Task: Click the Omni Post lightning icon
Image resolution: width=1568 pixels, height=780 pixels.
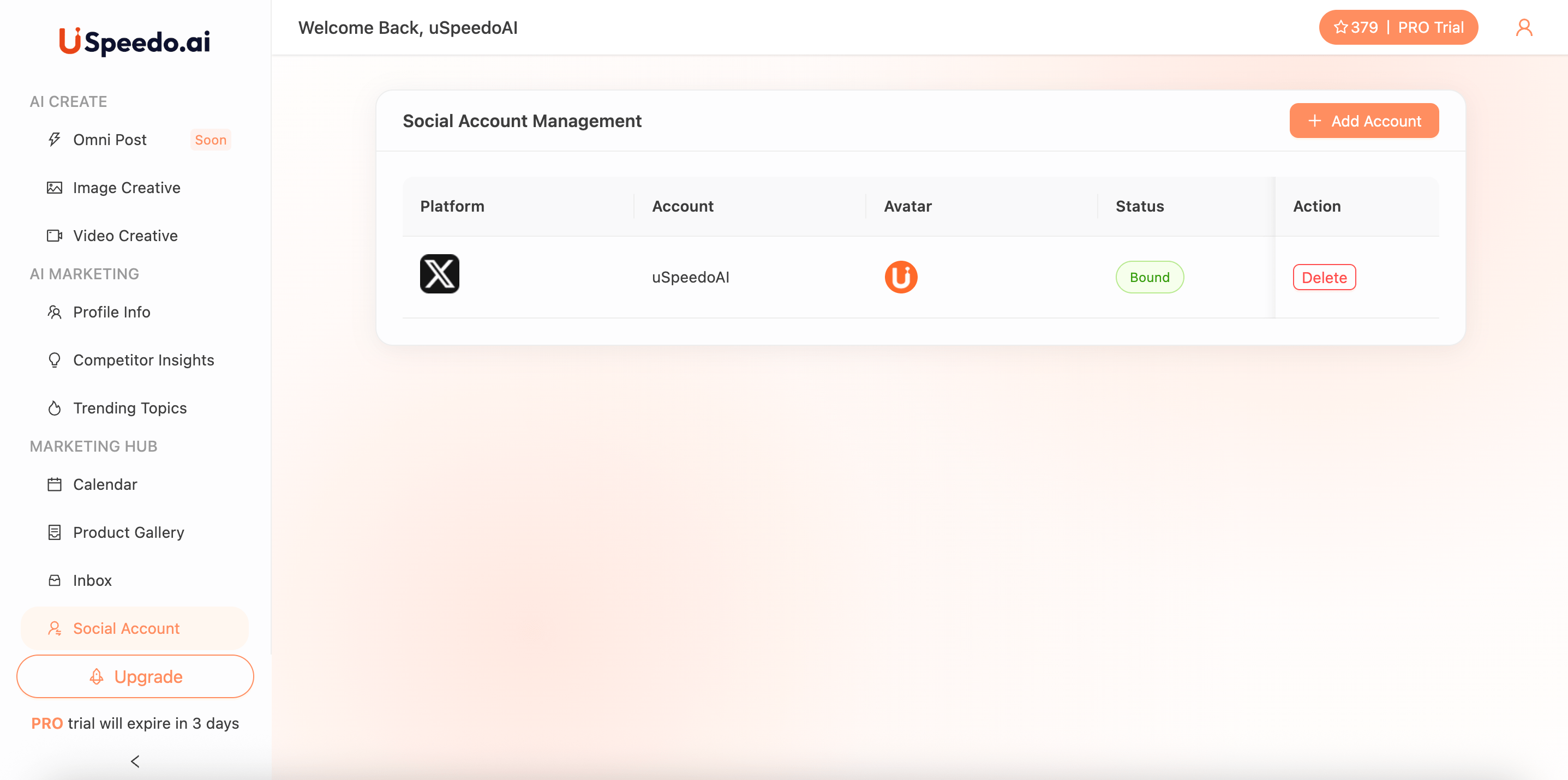Action: pos(55,139)
